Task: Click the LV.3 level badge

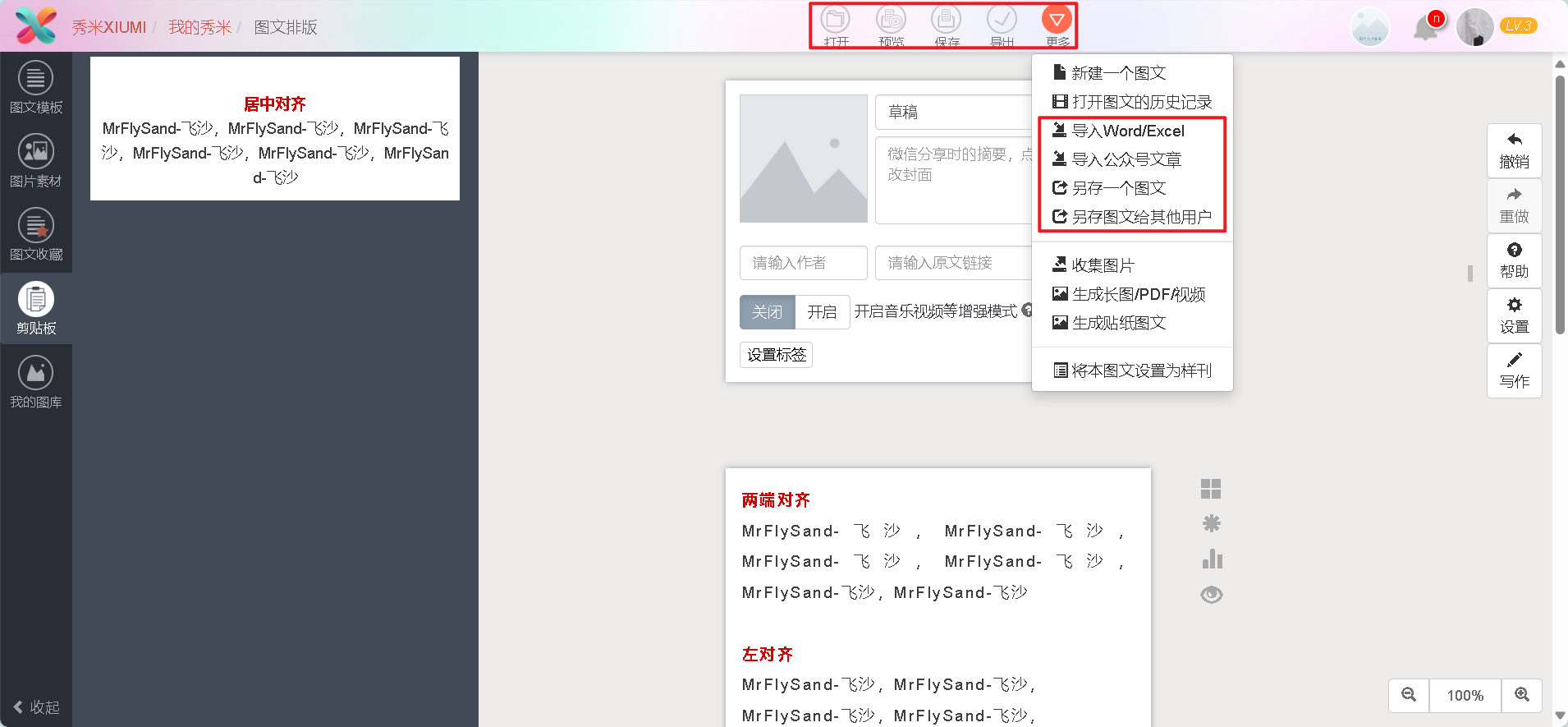Action: pos(1519,25)
